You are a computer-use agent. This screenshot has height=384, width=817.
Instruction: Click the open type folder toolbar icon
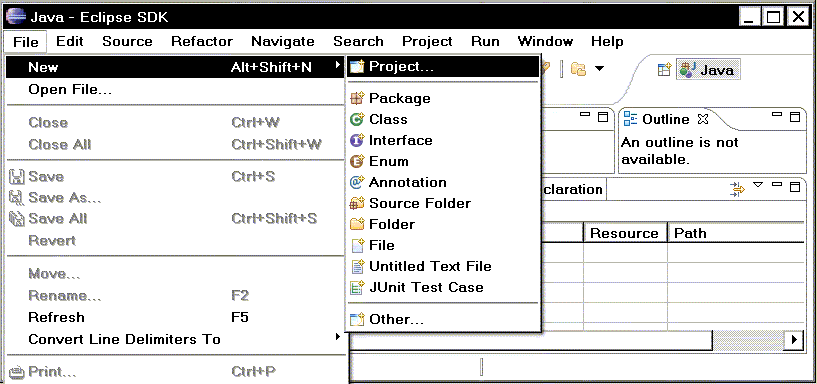(x=578, y=69)
